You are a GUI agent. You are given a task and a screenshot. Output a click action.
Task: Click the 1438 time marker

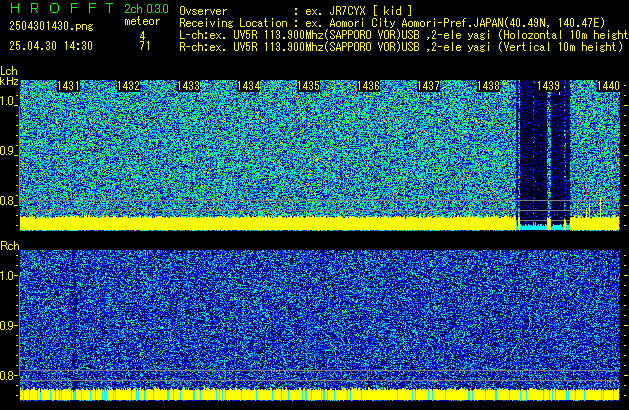point(489,86)
